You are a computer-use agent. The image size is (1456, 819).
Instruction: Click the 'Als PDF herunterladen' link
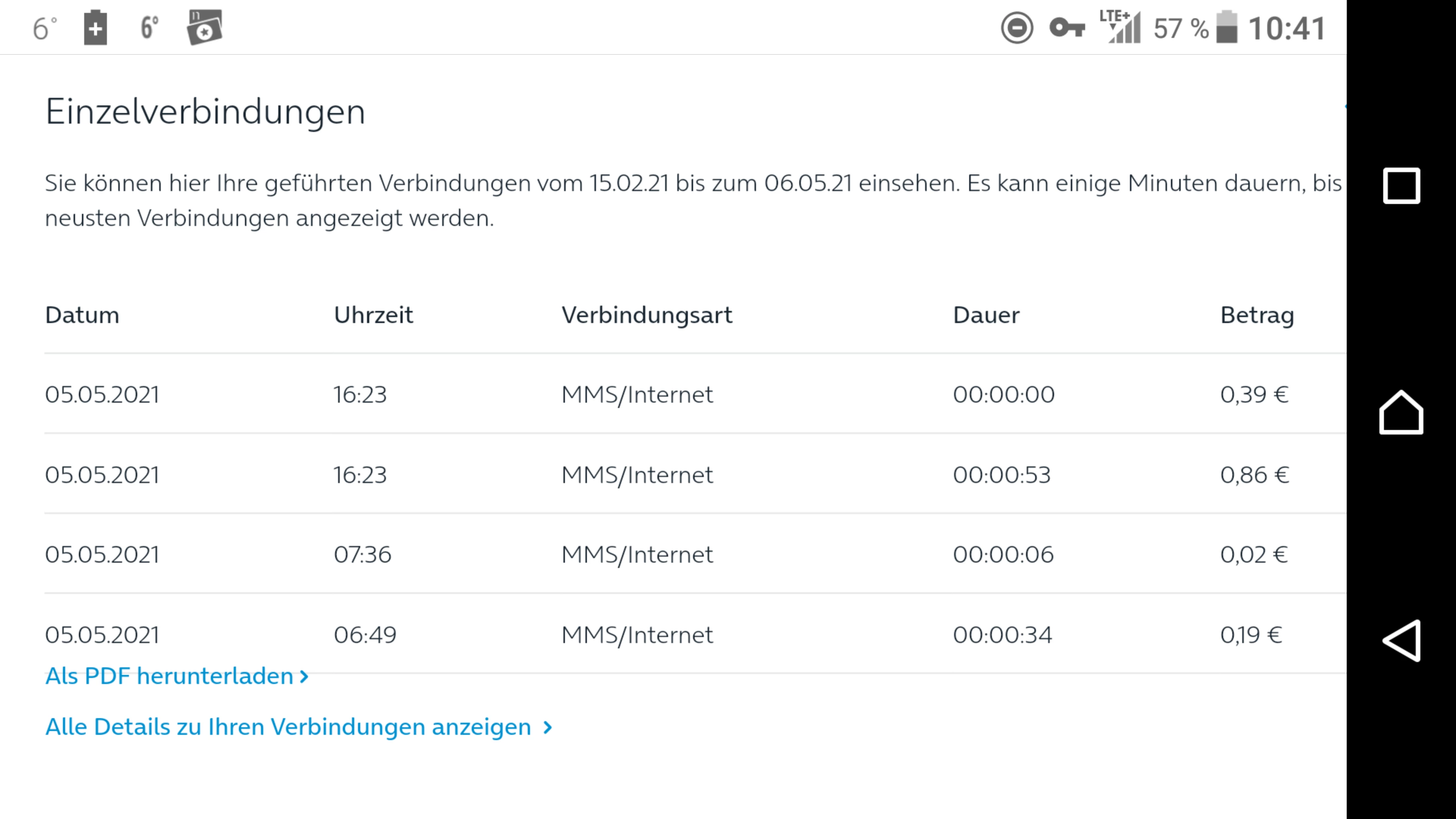pyautogui.click(x=169, y=676)
